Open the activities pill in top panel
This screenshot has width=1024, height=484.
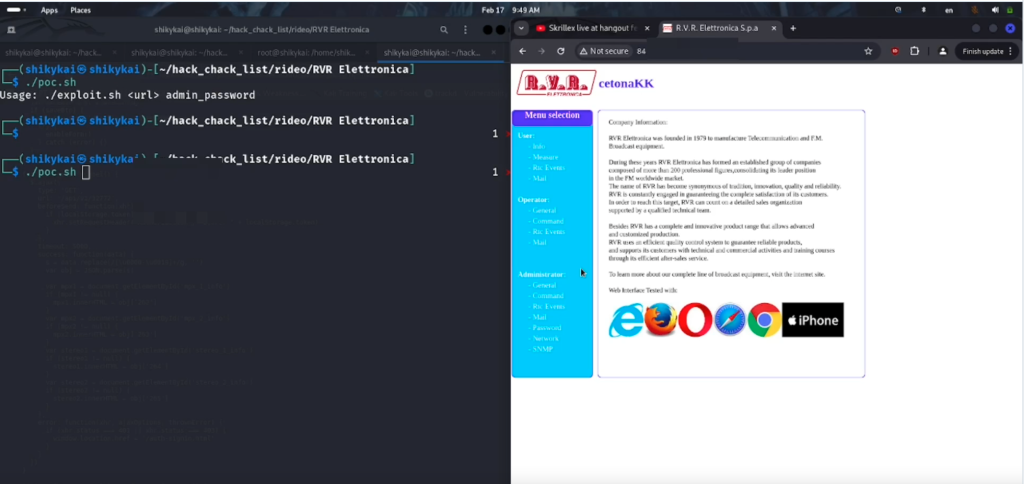point(16,10)
